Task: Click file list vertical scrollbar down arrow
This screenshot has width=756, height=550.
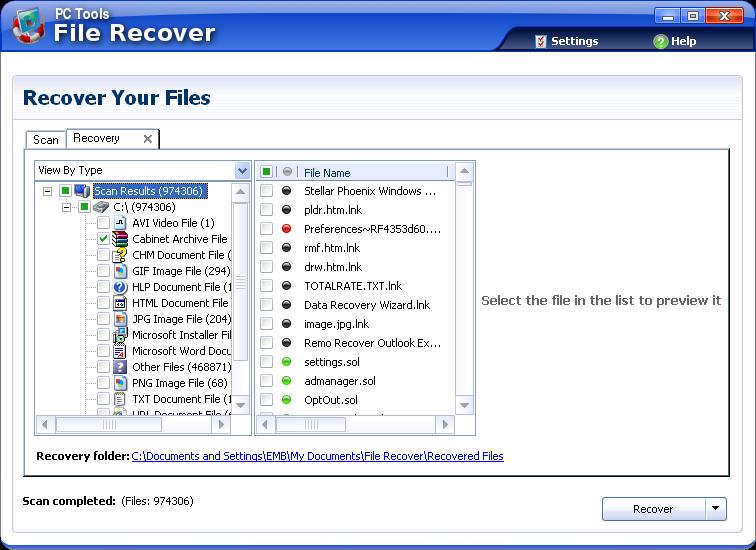Action: (464, 405)
